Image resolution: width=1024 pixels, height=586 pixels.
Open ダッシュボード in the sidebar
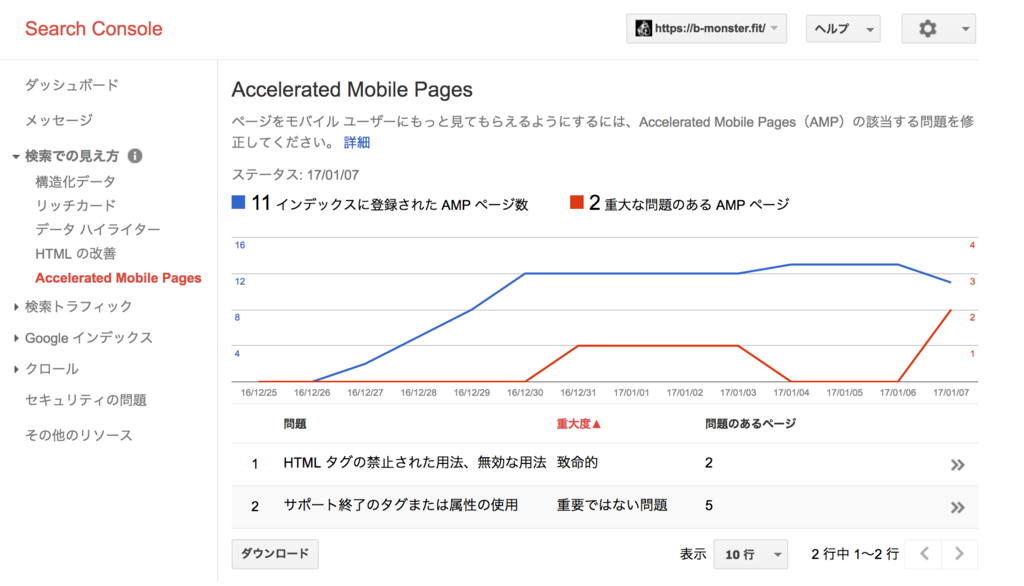tap(72, 85)
